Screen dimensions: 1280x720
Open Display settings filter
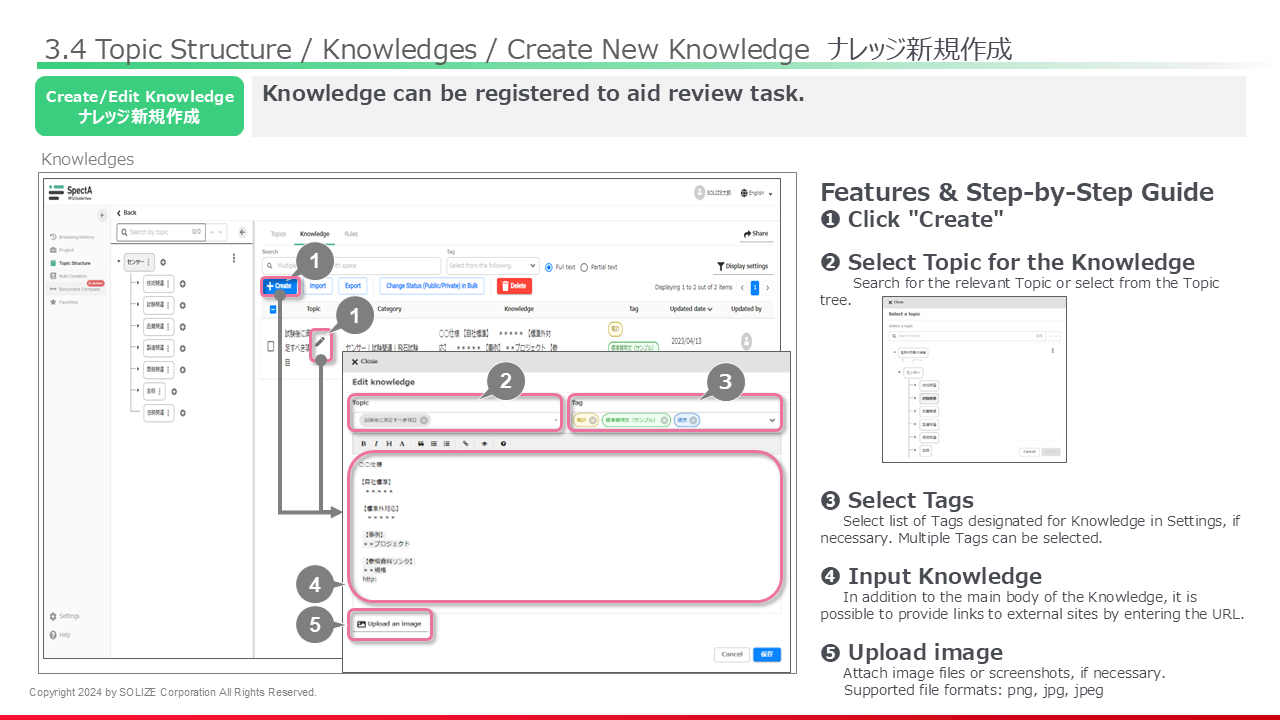coord(742,267)
